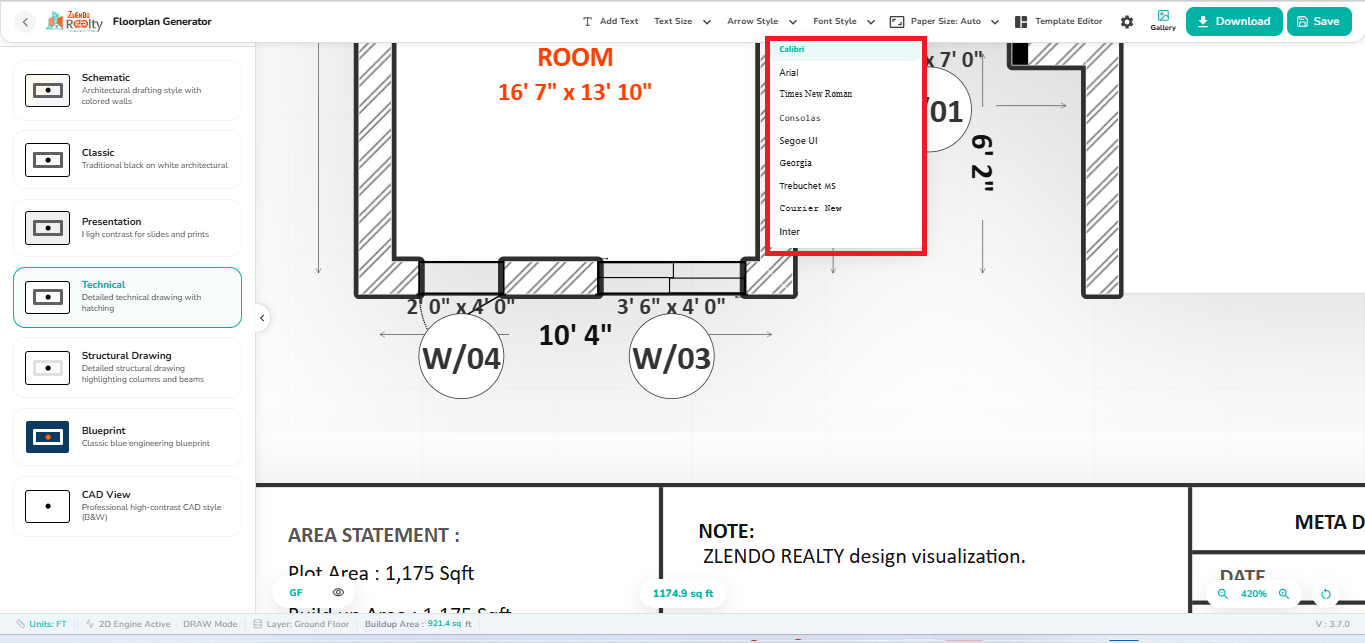Image resolution: width=1365 pixels, height=643 pixels.
Task: Click the 3' 6" x 4' 0" window size
Action: pos(671,306)
